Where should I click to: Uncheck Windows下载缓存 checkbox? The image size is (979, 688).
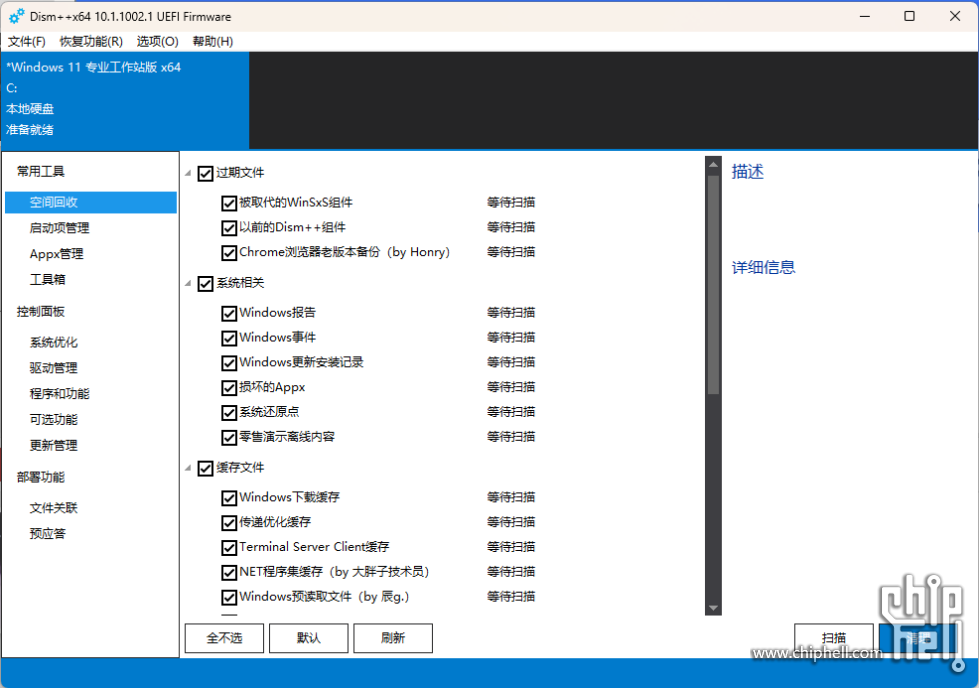click(x=229, y=498)
